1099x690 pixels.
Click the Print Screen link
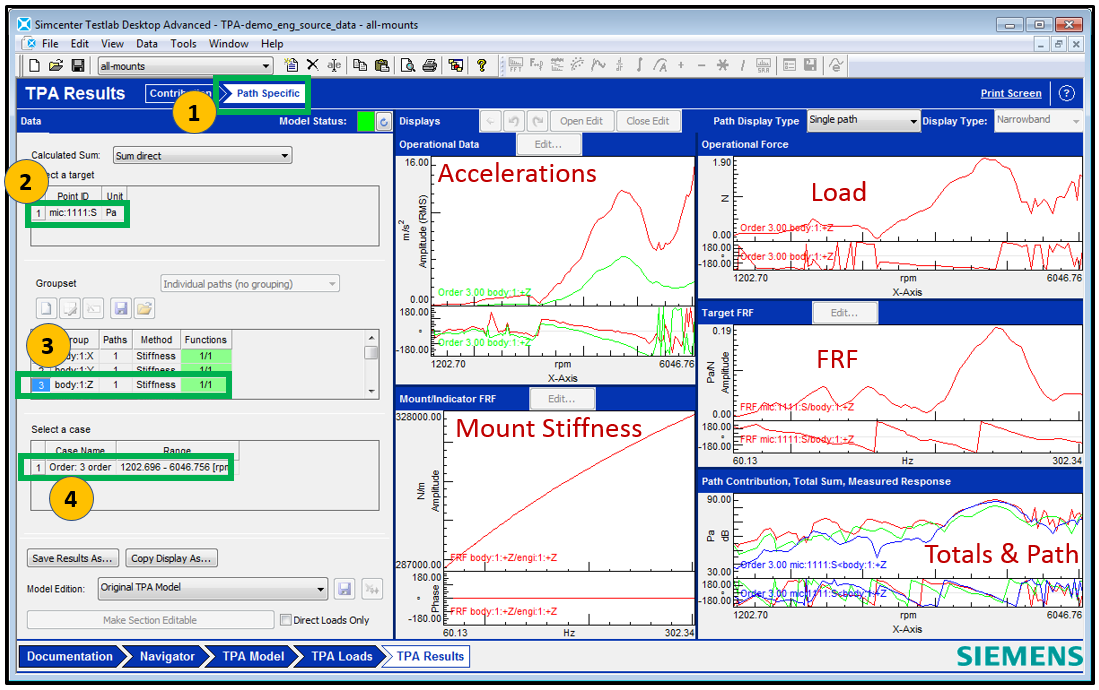click(x=1010, y=93)
